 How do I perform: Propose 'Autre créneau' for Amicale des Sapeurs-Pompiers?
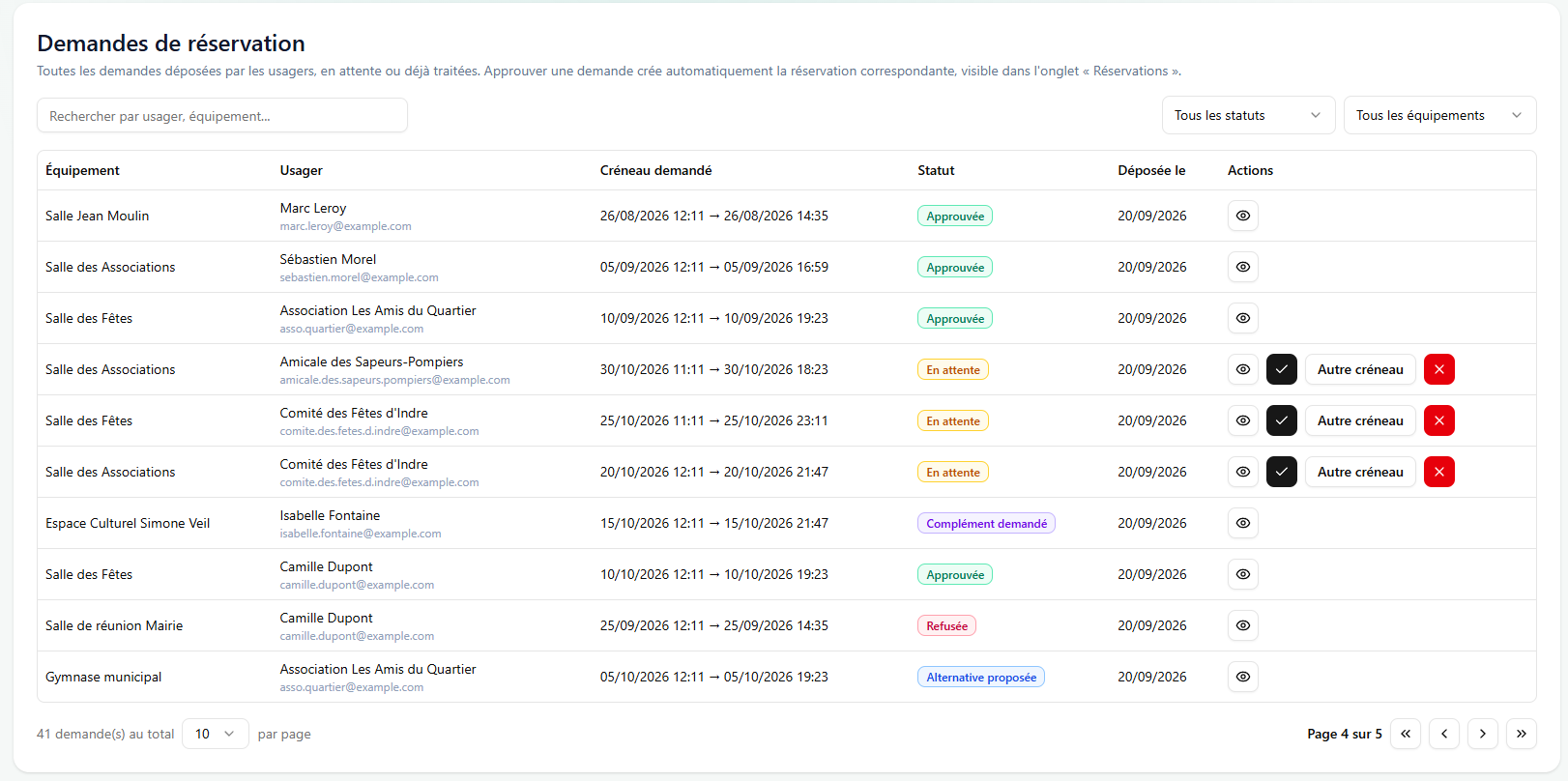(x=1360, y=369)
